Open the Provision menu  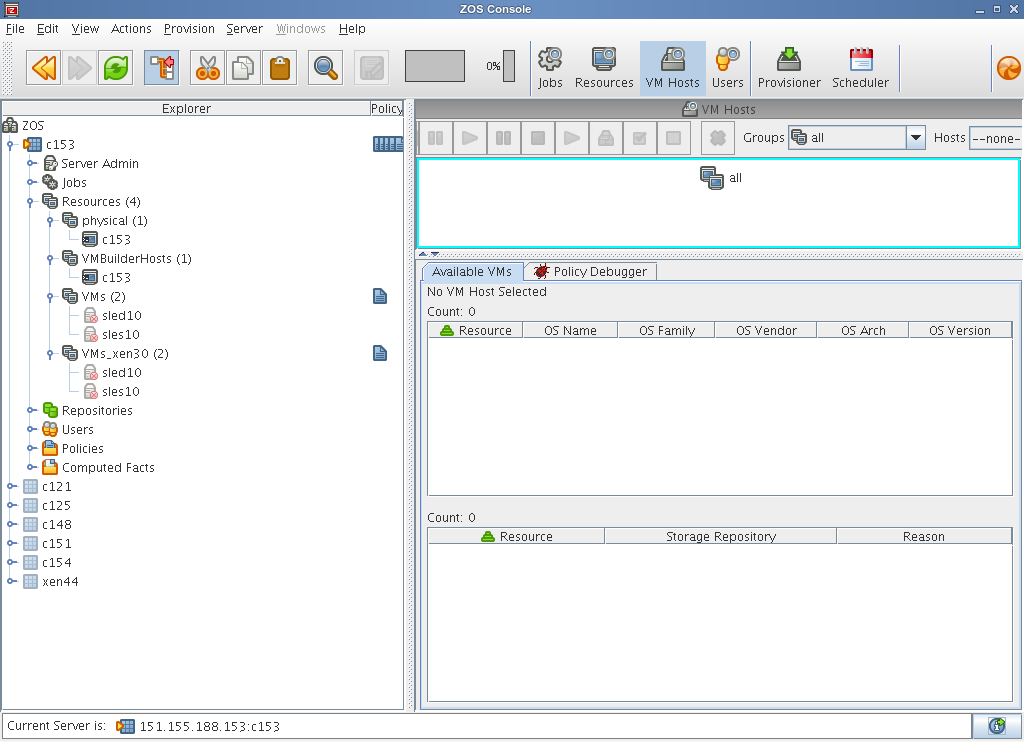pyautogui.click(x=189, y=29)
